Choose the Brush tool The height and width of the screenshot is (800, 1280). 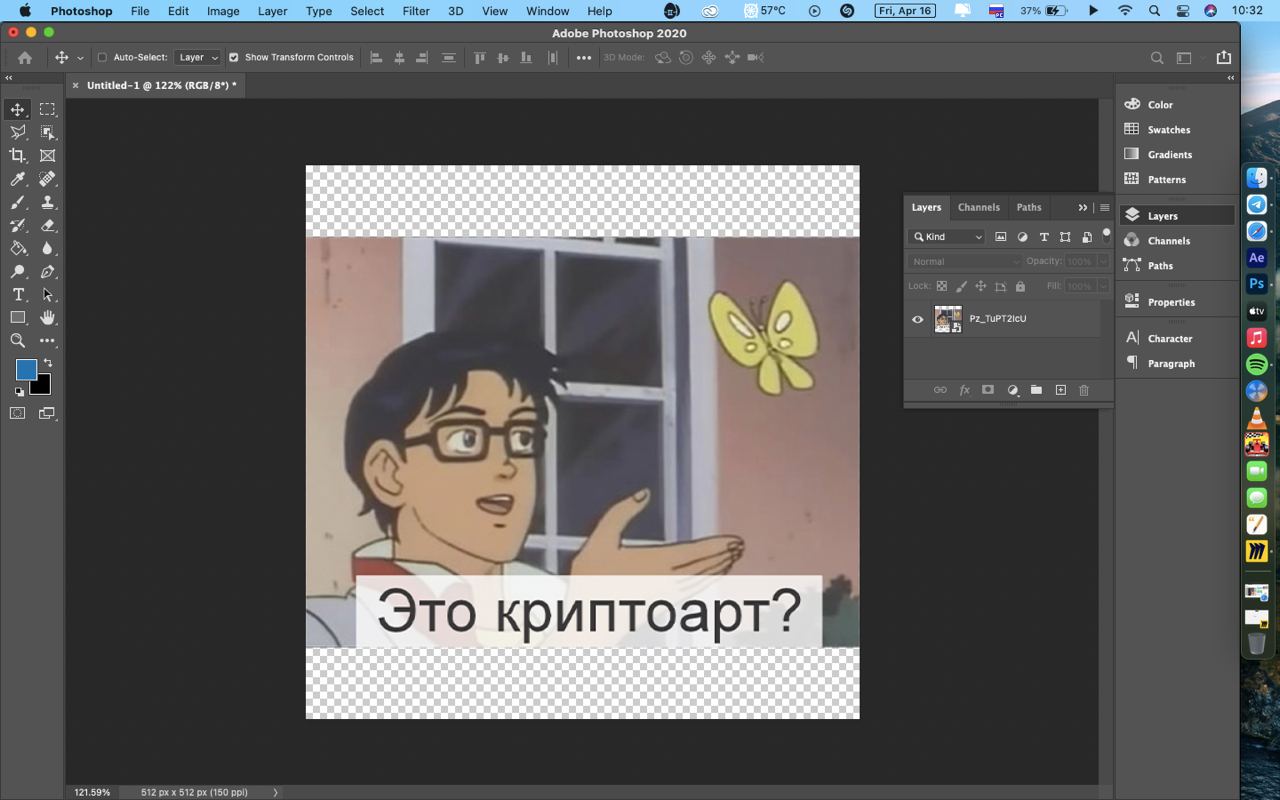click(18, 202)
